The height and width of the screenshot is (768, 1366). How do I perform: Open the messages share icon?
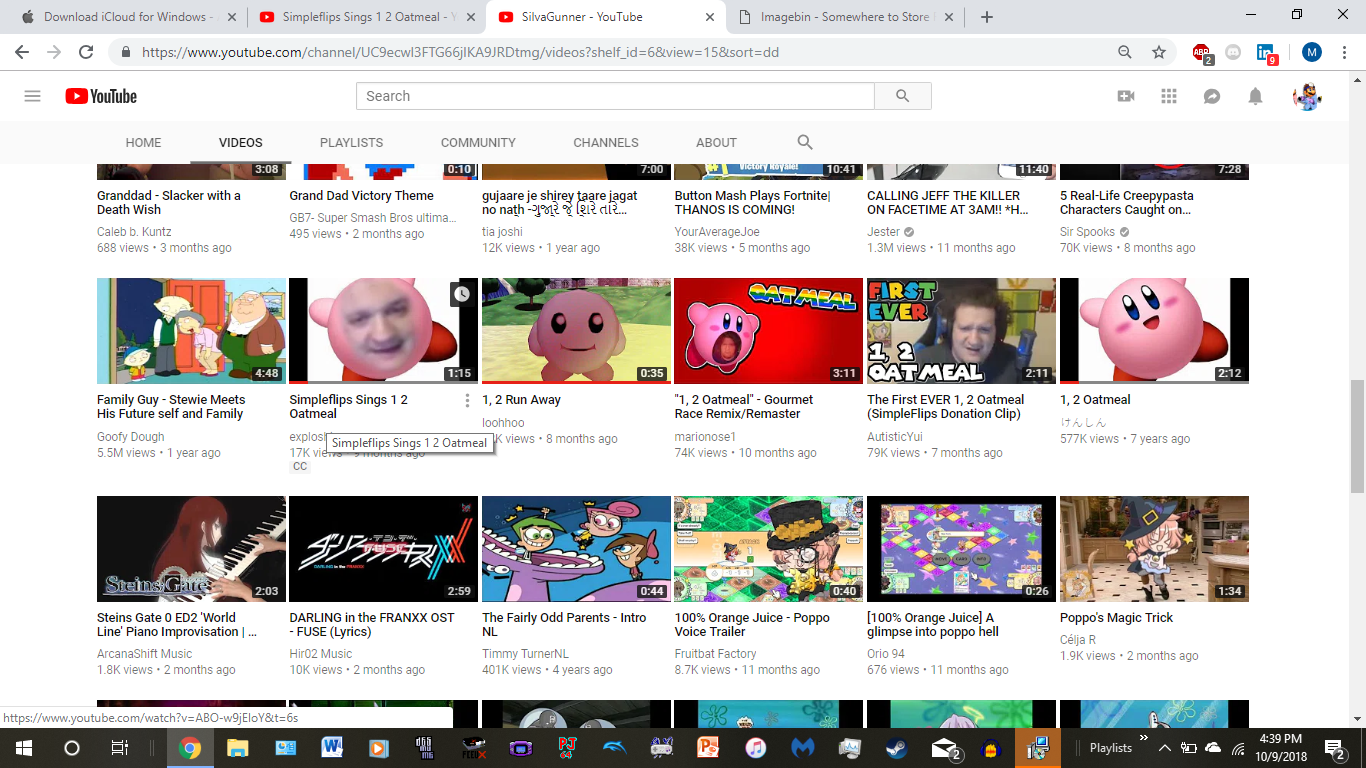pyautogui.click(x=1212, y=96)
